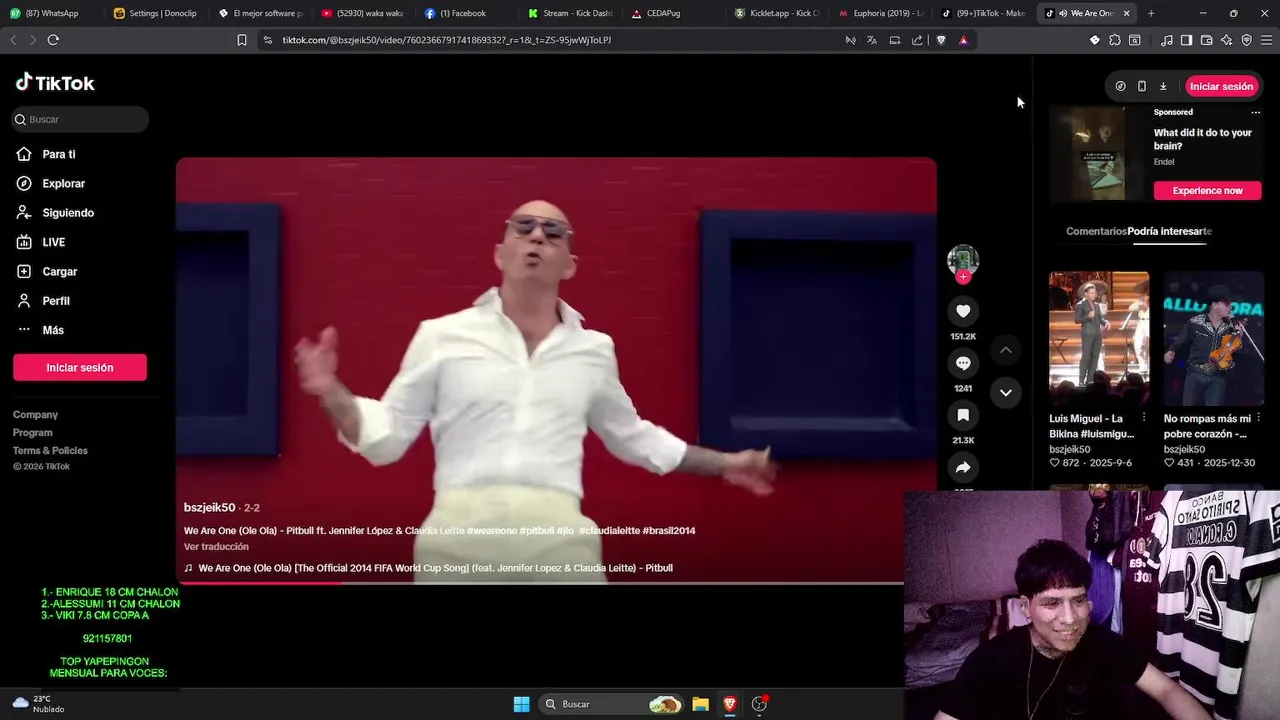Open Terms & Policies footer link

click(x=50, y=450)
